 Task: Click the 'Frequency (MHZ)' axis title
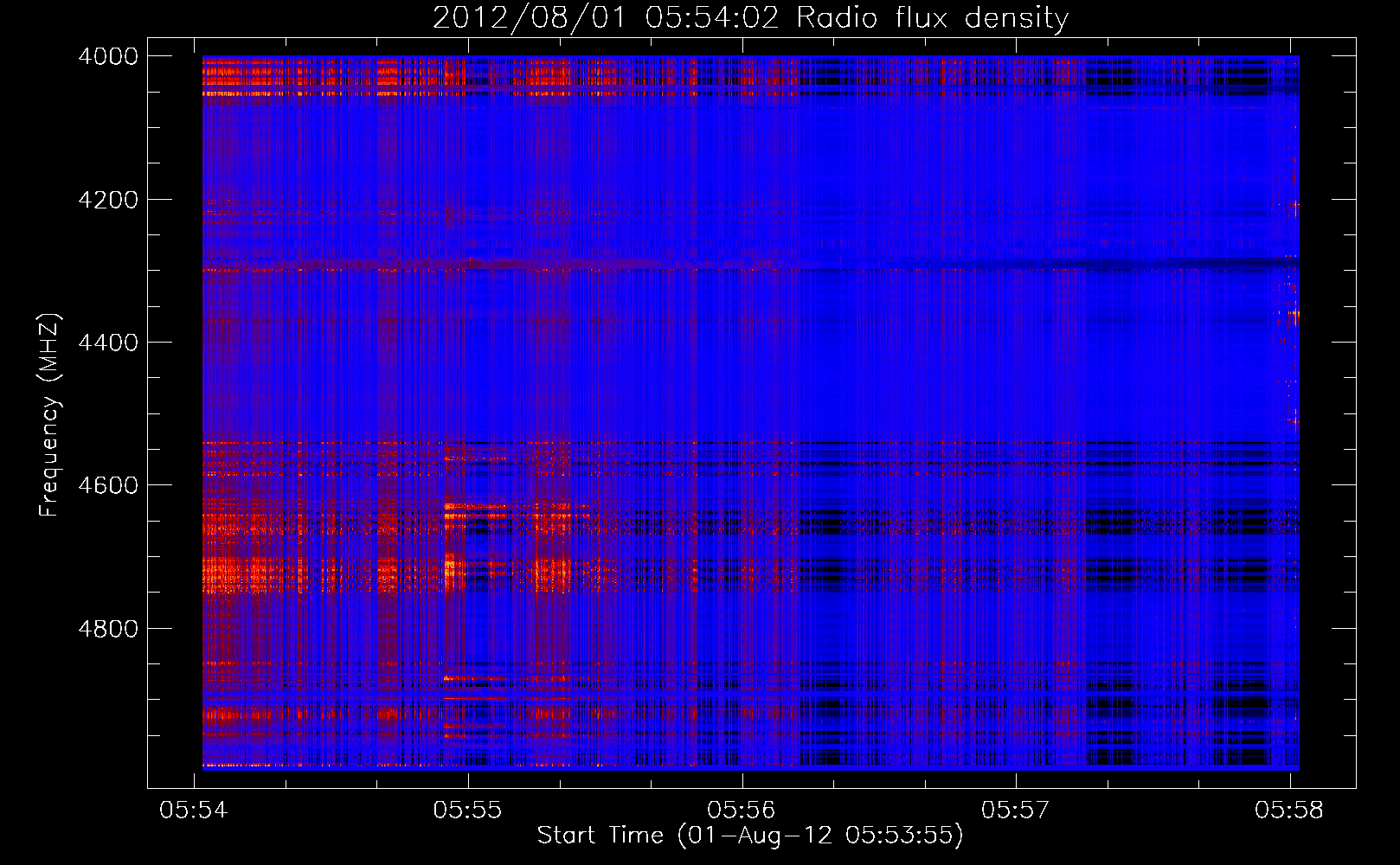(50, 415)
